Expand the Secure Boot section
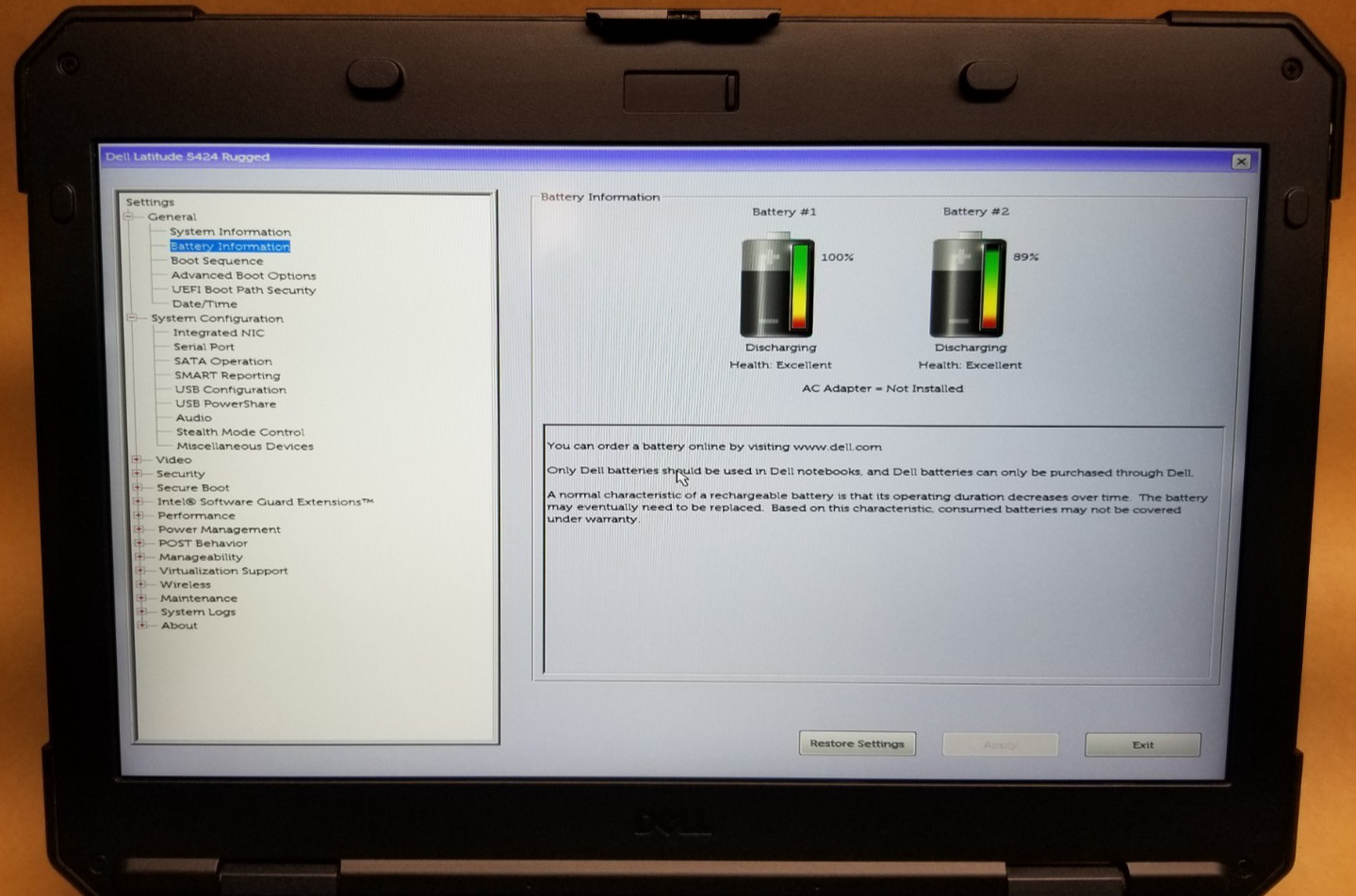Screen dimensions: 1356x896 click(139, 488)
